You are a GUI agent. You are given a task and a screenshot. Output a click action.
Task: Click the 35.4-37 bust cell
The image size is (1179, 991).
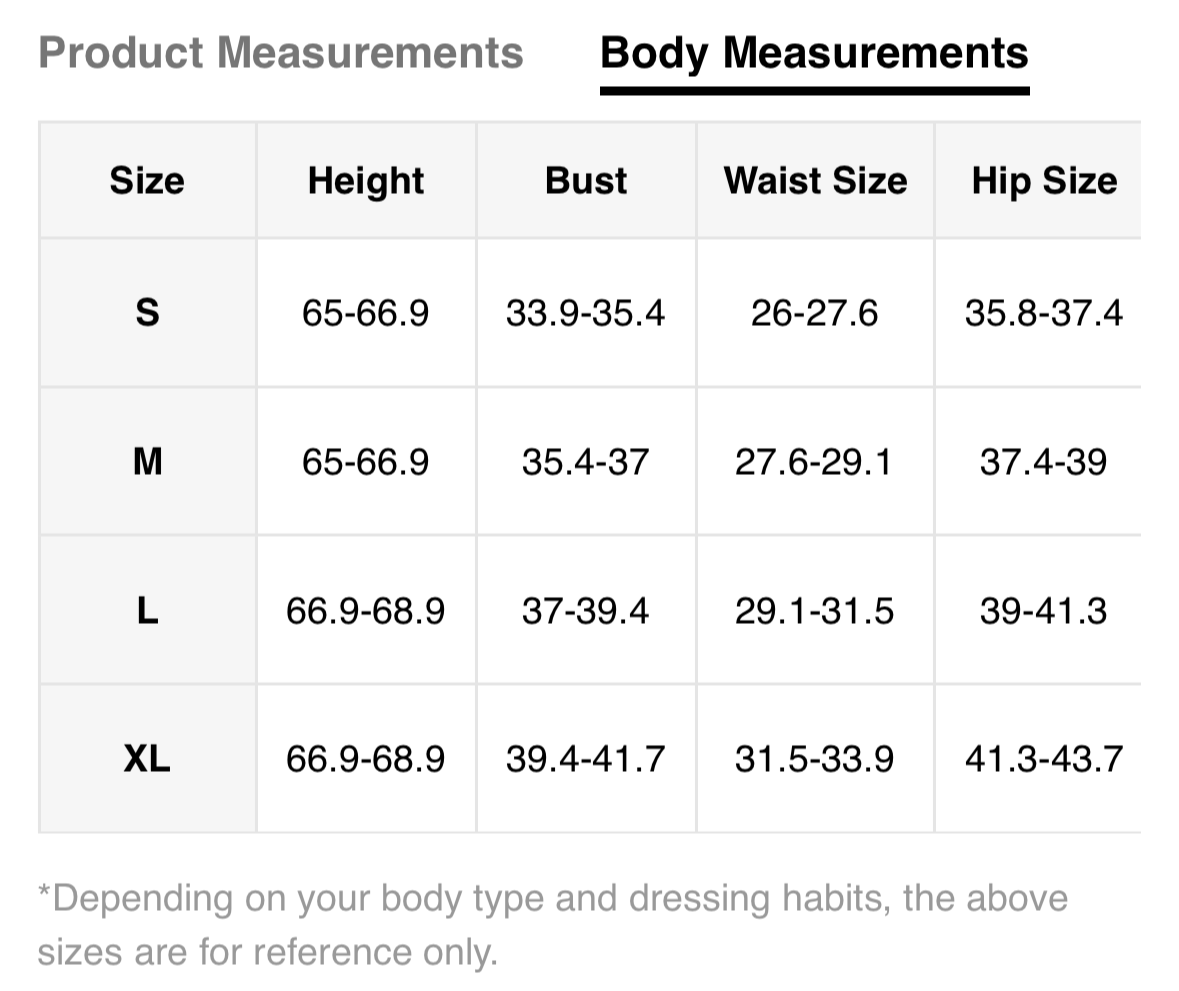[585, 462]
